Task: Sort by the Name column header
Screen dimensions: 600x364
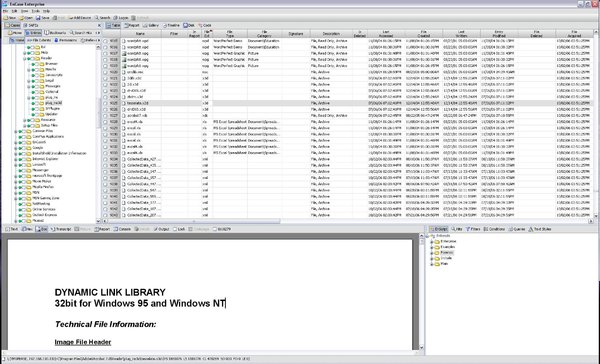Action: [x=140, y=34]
